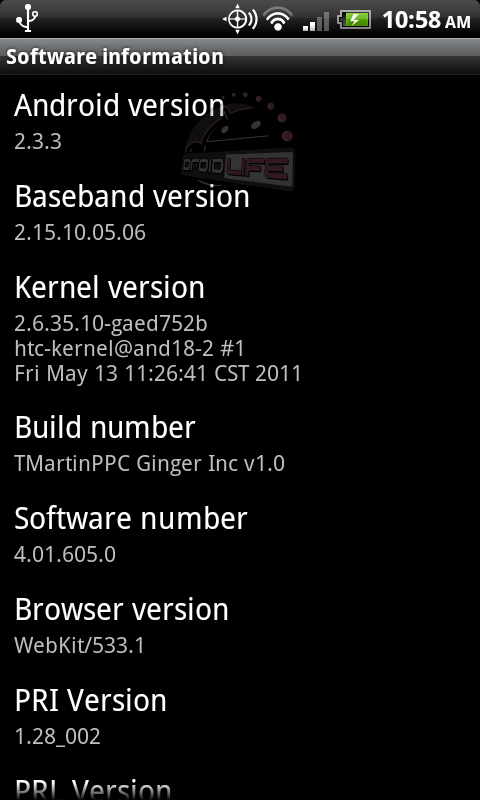Tap TMartinPPC Ginger Inc v1.0 text

149,464
